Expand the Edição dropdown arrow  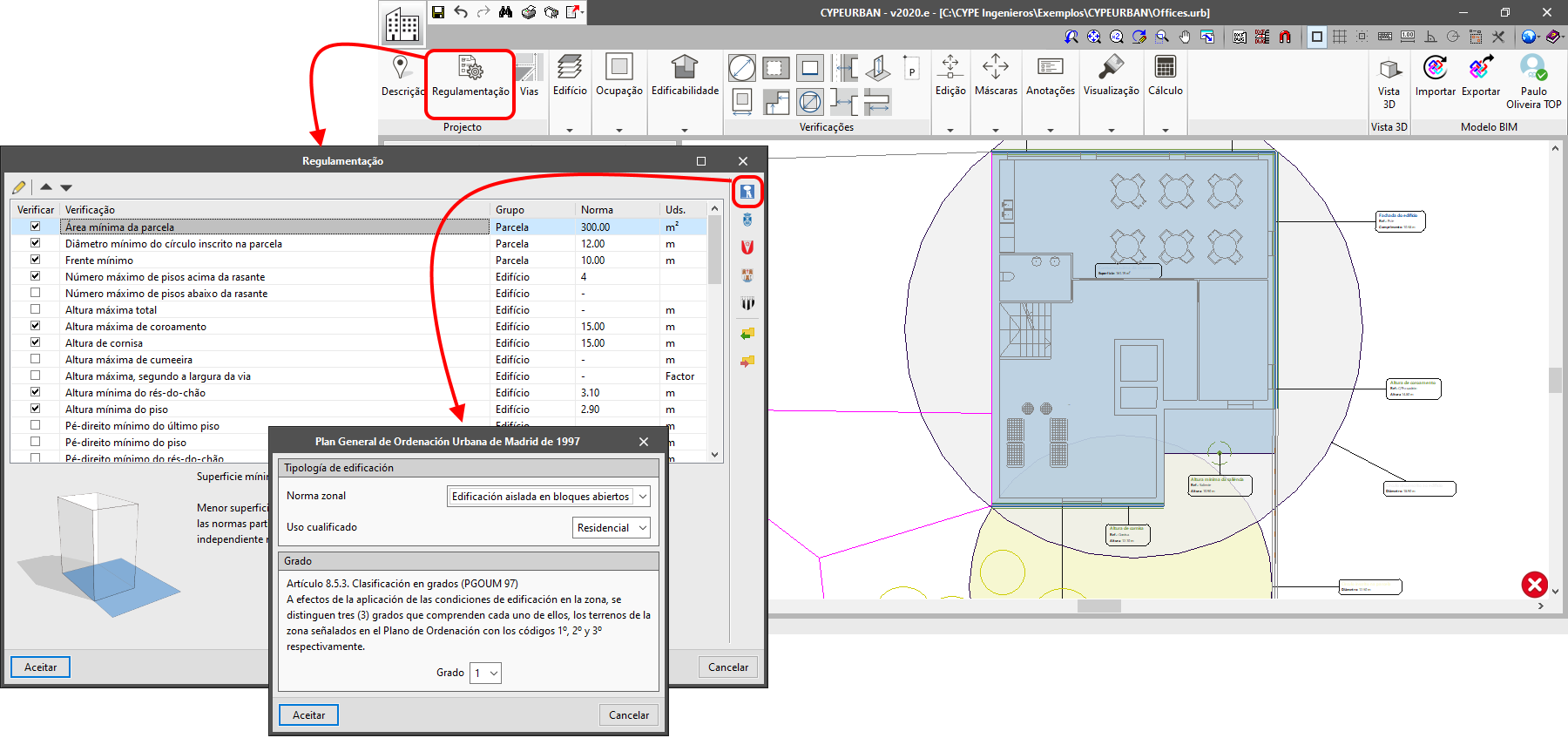pyautogui.click(x=950, y=130)
